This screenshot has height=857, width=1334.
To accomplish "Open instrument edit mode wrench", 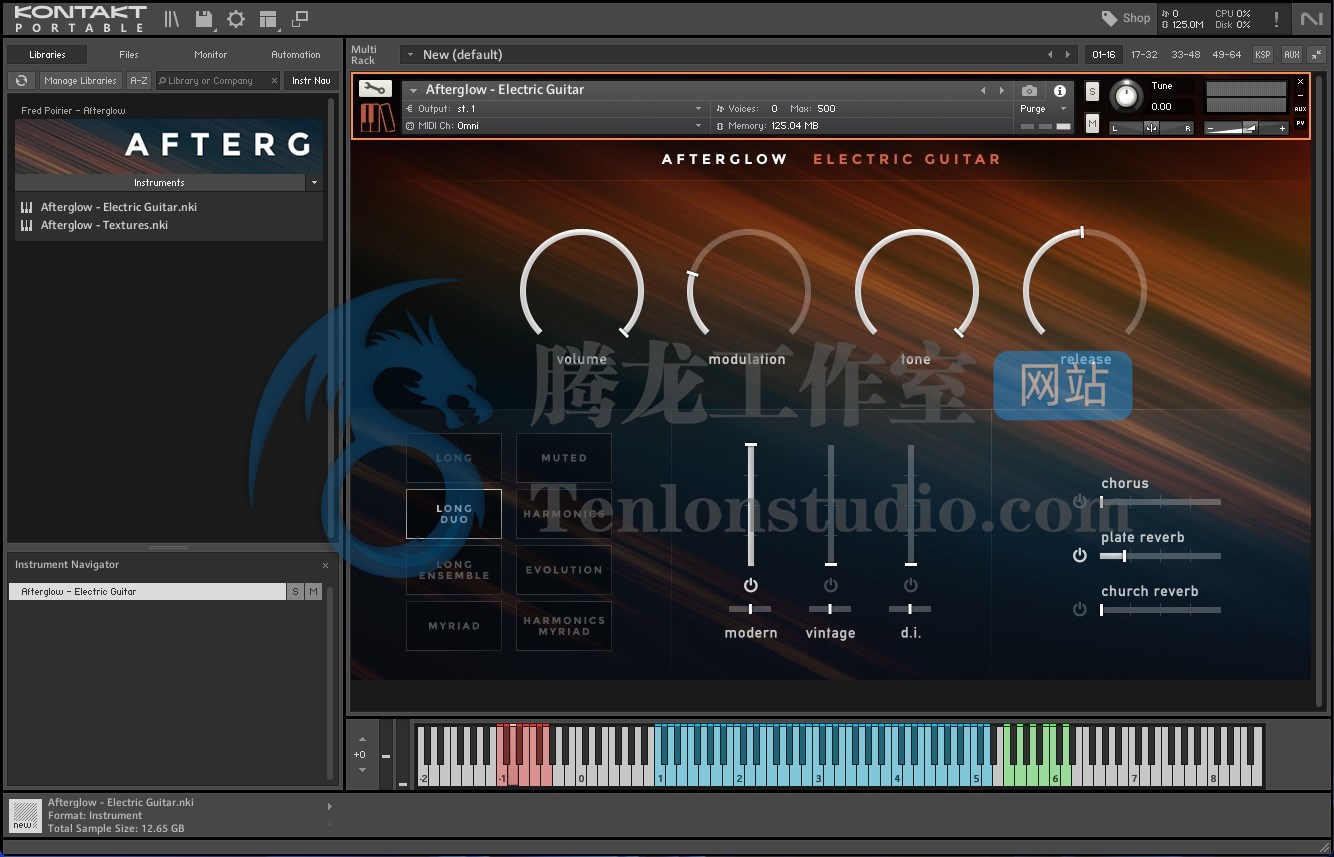I will (375, 89).
